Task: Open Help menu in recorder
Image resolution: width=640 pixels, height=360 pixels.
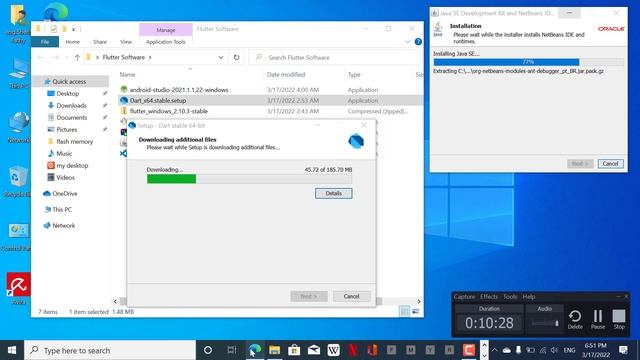Action: (x=529, y=297)
